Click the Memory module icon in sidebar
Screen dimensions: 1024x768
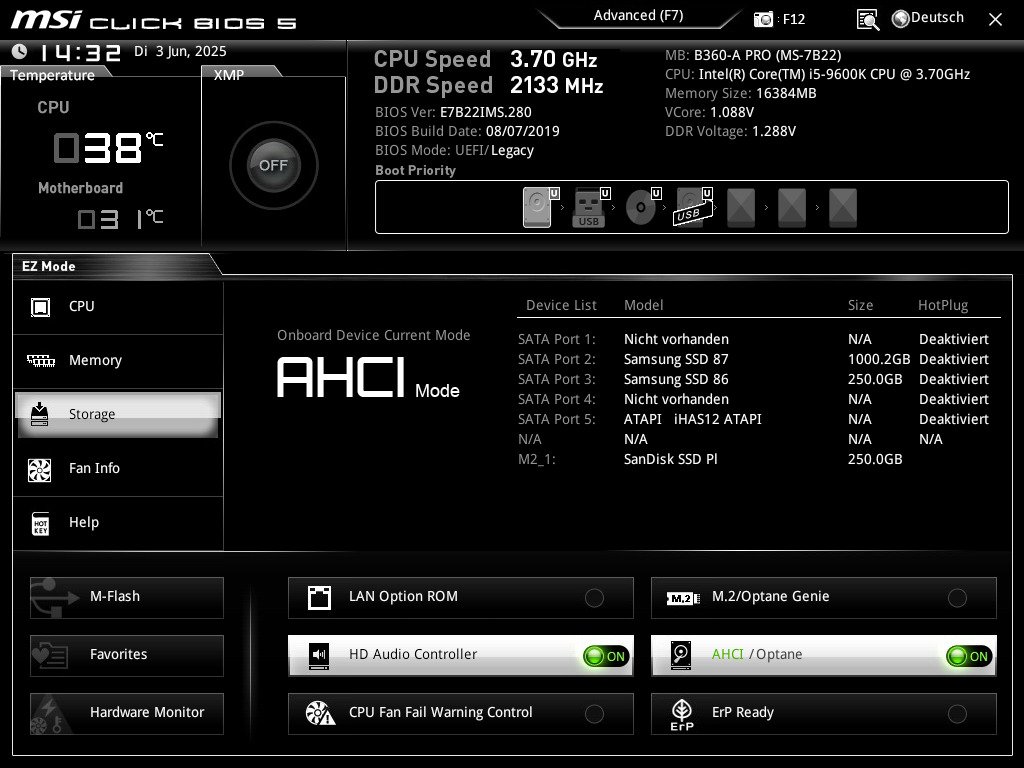click(40, 360)
